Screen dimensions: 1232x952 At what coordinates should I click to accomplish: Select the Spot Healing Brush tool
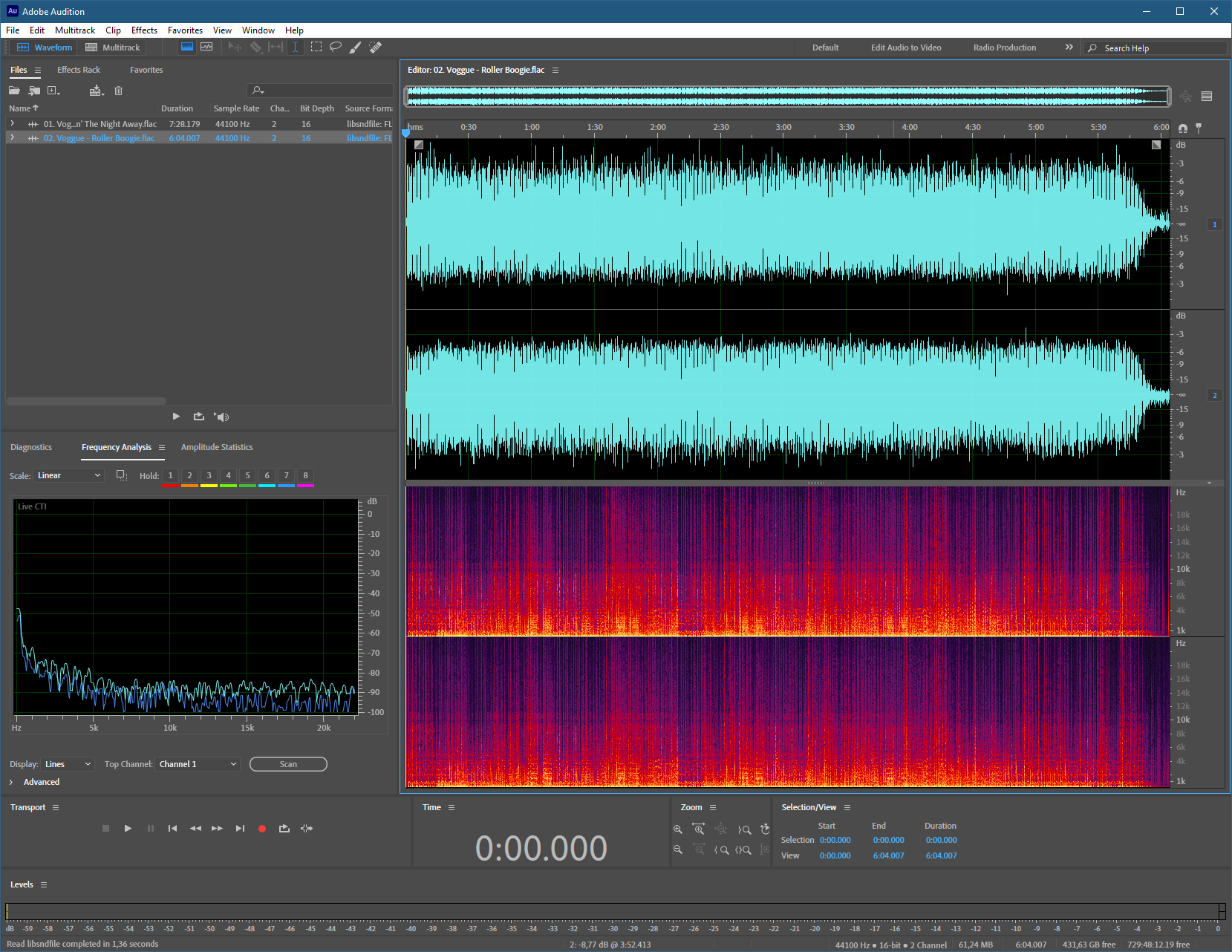[x=375, y=47]
